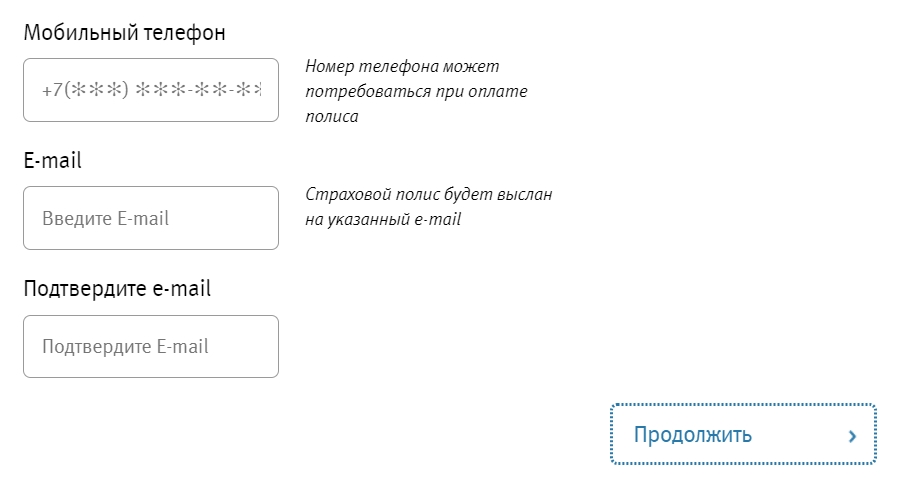Click the hint word 'полиса'
The width and height of the screenshot is (899, 490).
[x=332, y=116]
